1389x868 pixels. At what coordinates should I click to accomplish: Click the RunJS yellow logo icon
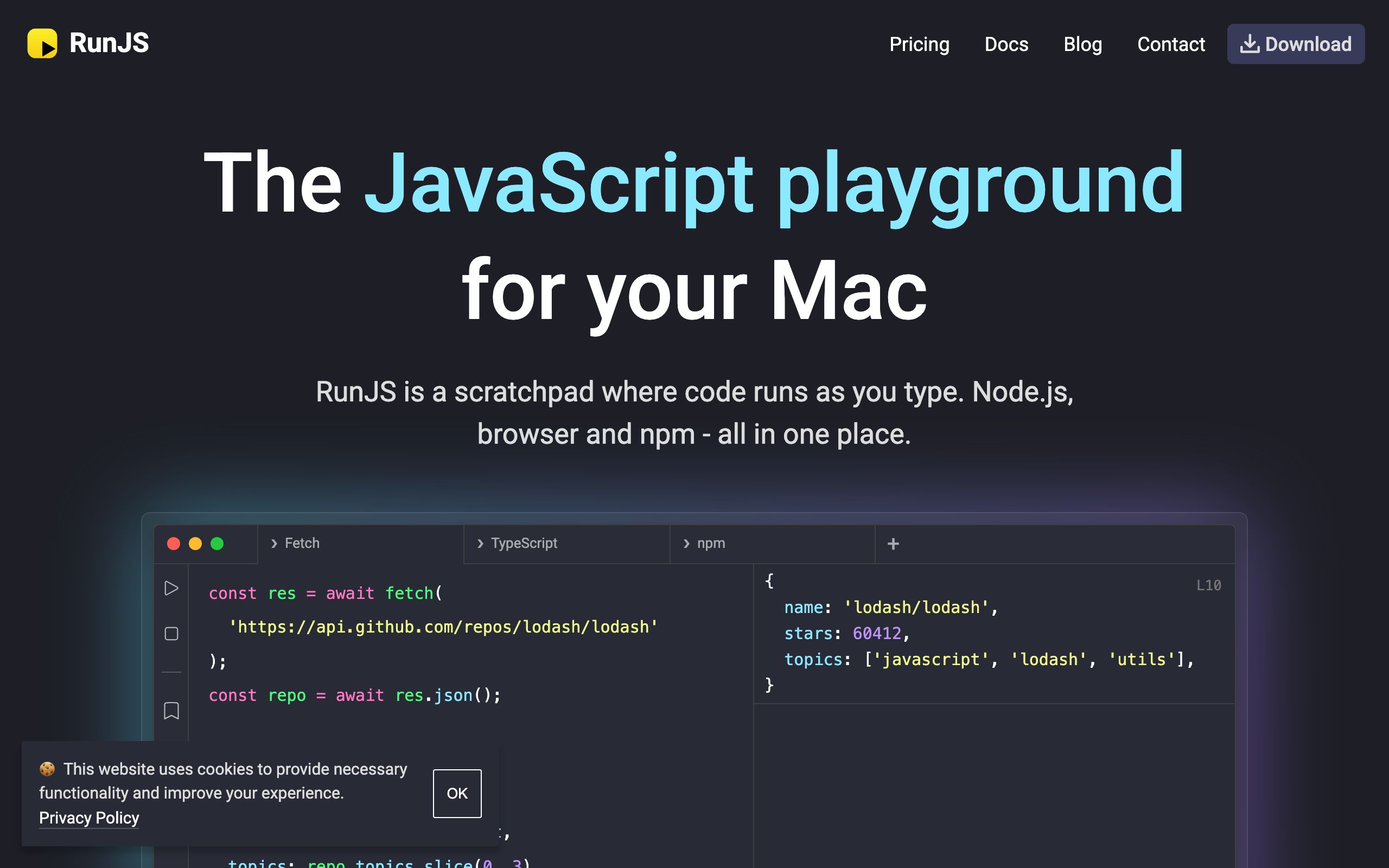42,43
